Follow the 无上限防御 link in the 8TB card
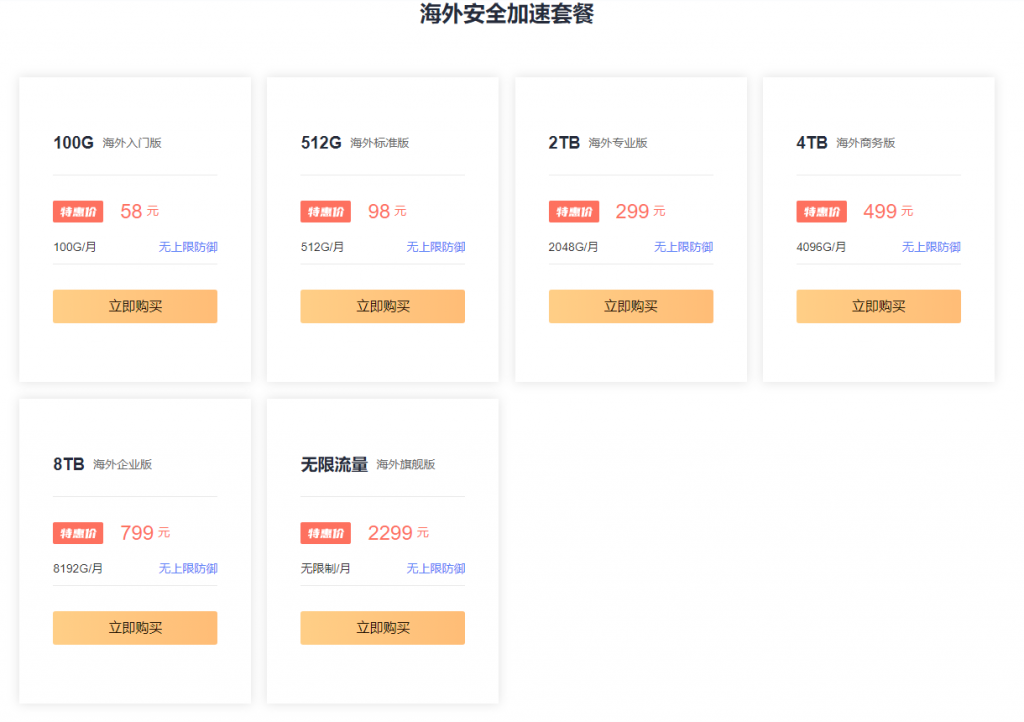 point(188,569)
